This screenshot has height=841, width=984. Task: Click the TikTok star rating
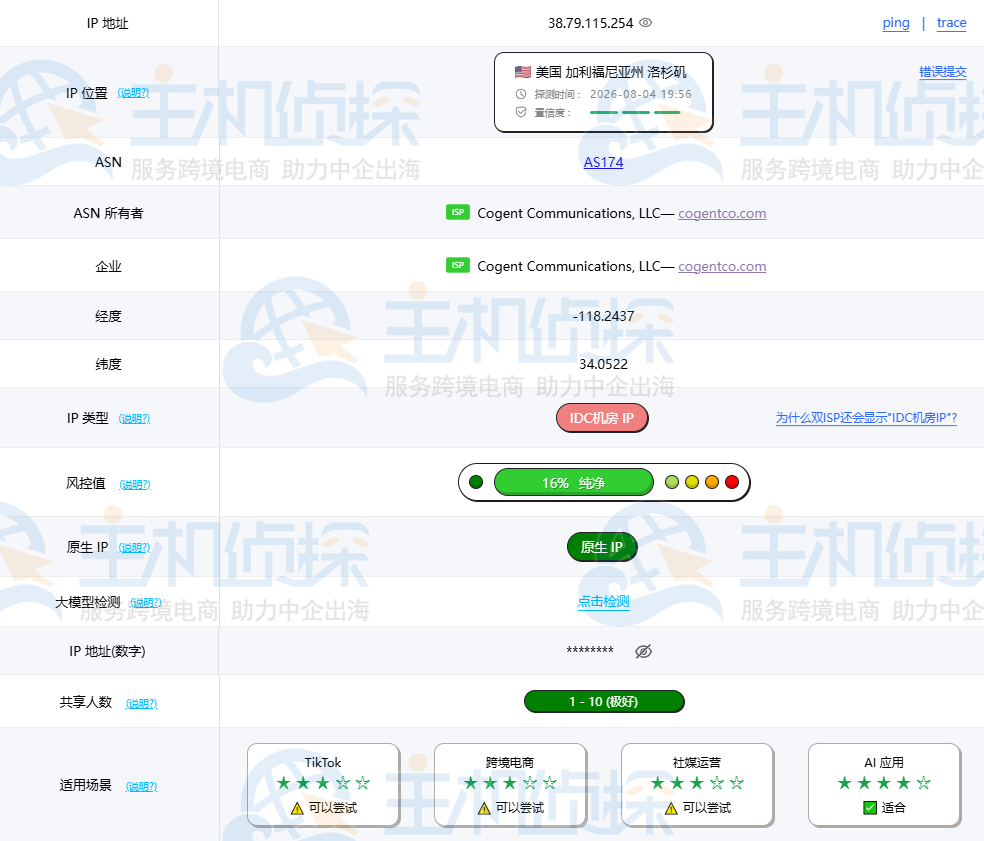pyautogui.click(x=323, y=783)
